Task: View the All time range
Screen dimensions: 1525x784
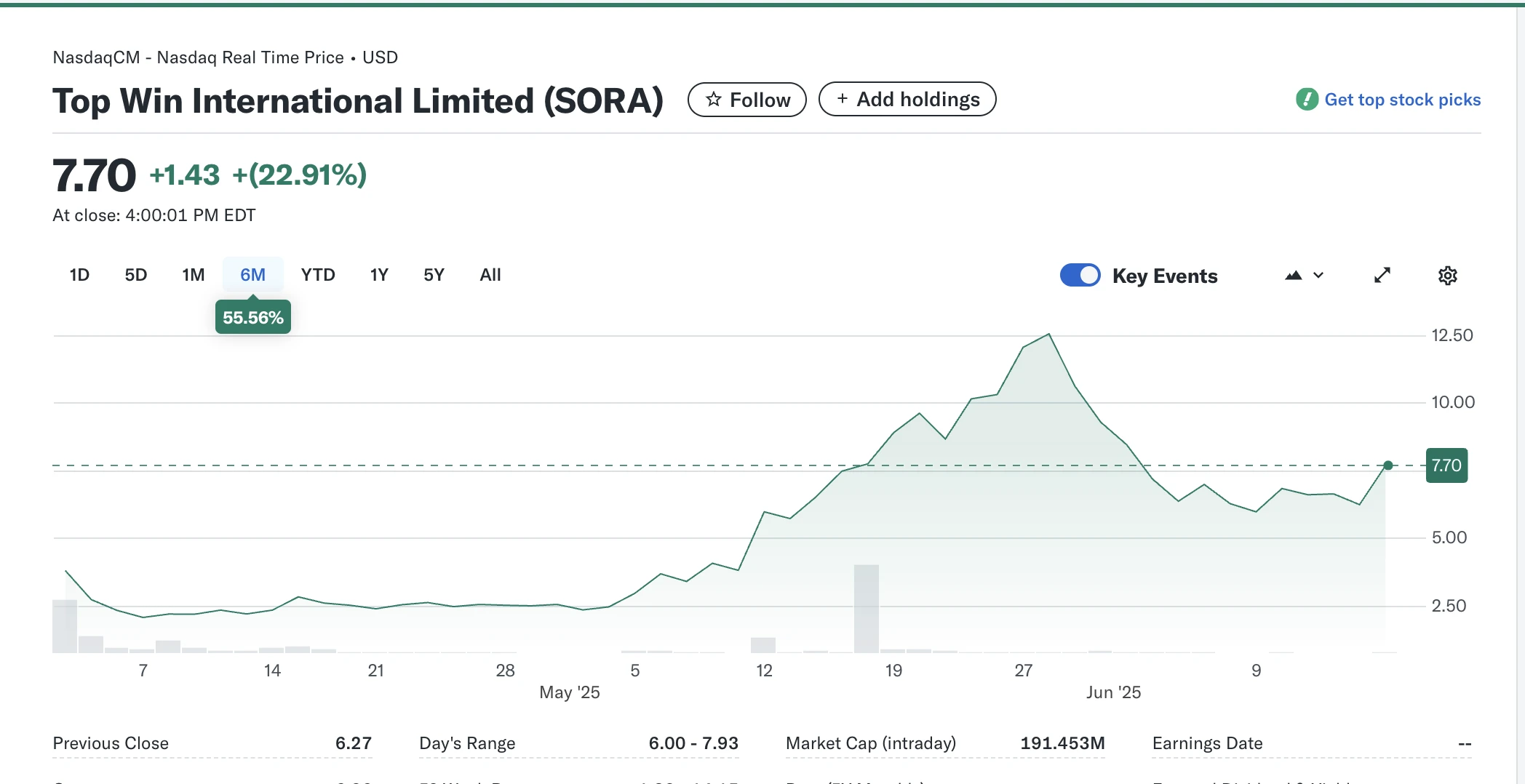Action: click(x=490, y=275)
